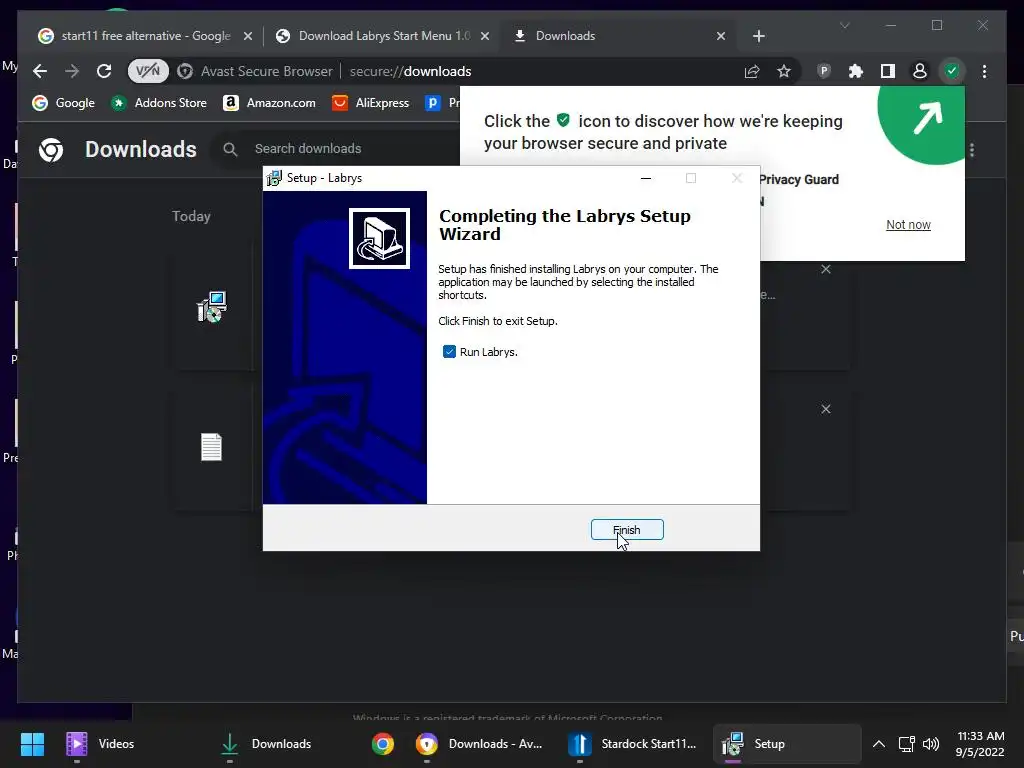Click the share page icon
Screen dimensions: 1024x768
pyautogui.click(x=752, y=71)
